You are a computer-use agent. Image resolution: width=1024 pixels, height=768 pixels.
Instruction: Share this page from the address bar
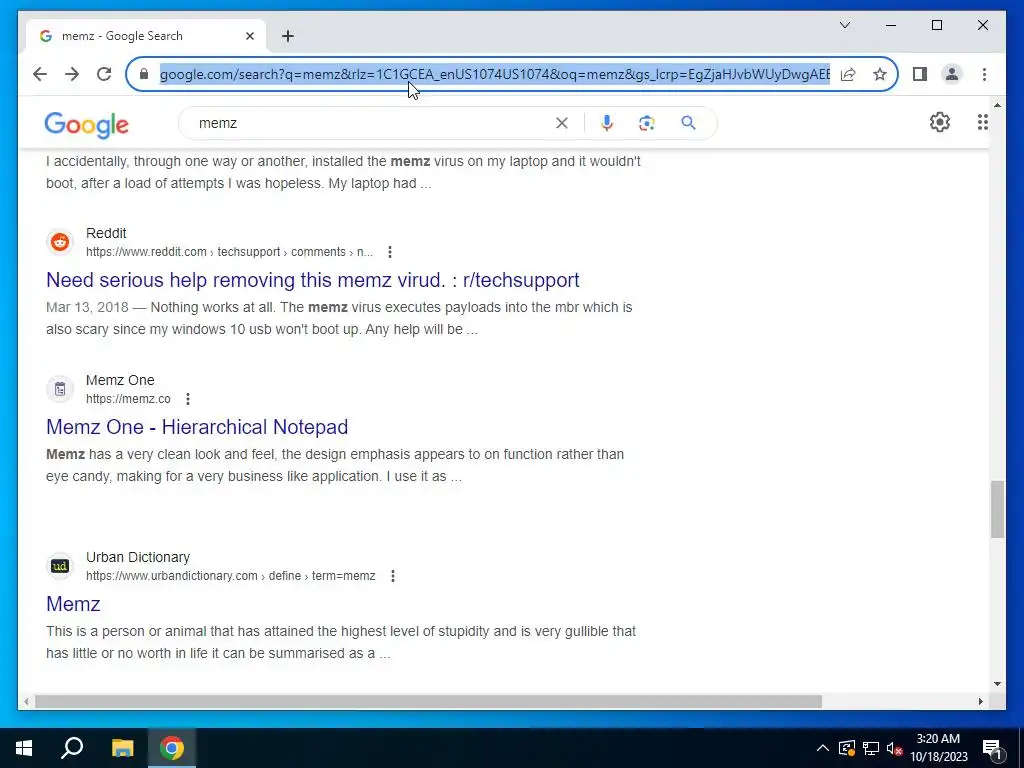point(848,74)
